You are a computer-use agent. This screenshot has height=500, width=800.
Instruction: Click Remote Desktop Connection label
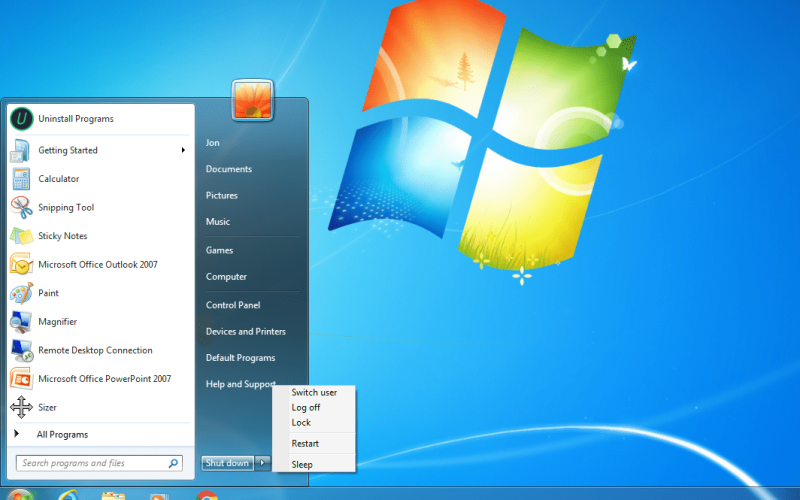(x=95, y=351)
